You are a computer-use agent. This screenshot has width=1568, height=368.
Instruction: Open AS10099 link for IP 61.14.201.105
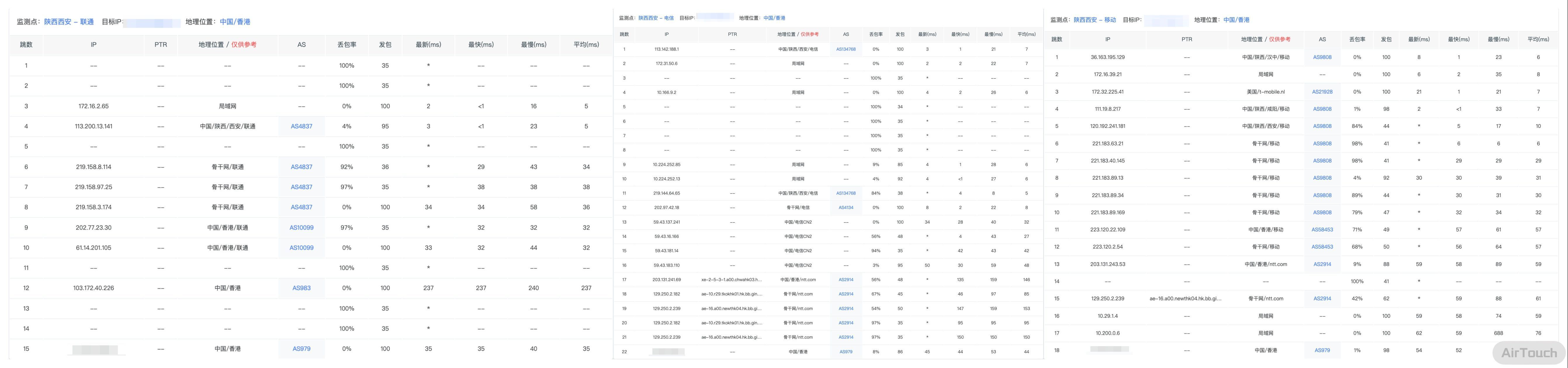301,248
